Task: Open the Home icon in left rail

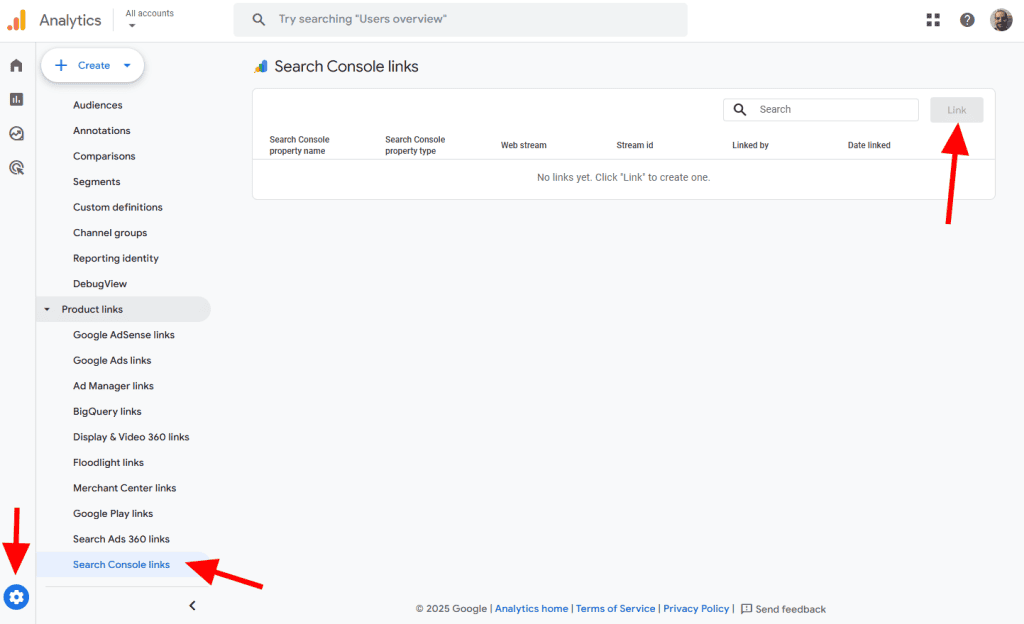Action: click(x=16, y=66)
